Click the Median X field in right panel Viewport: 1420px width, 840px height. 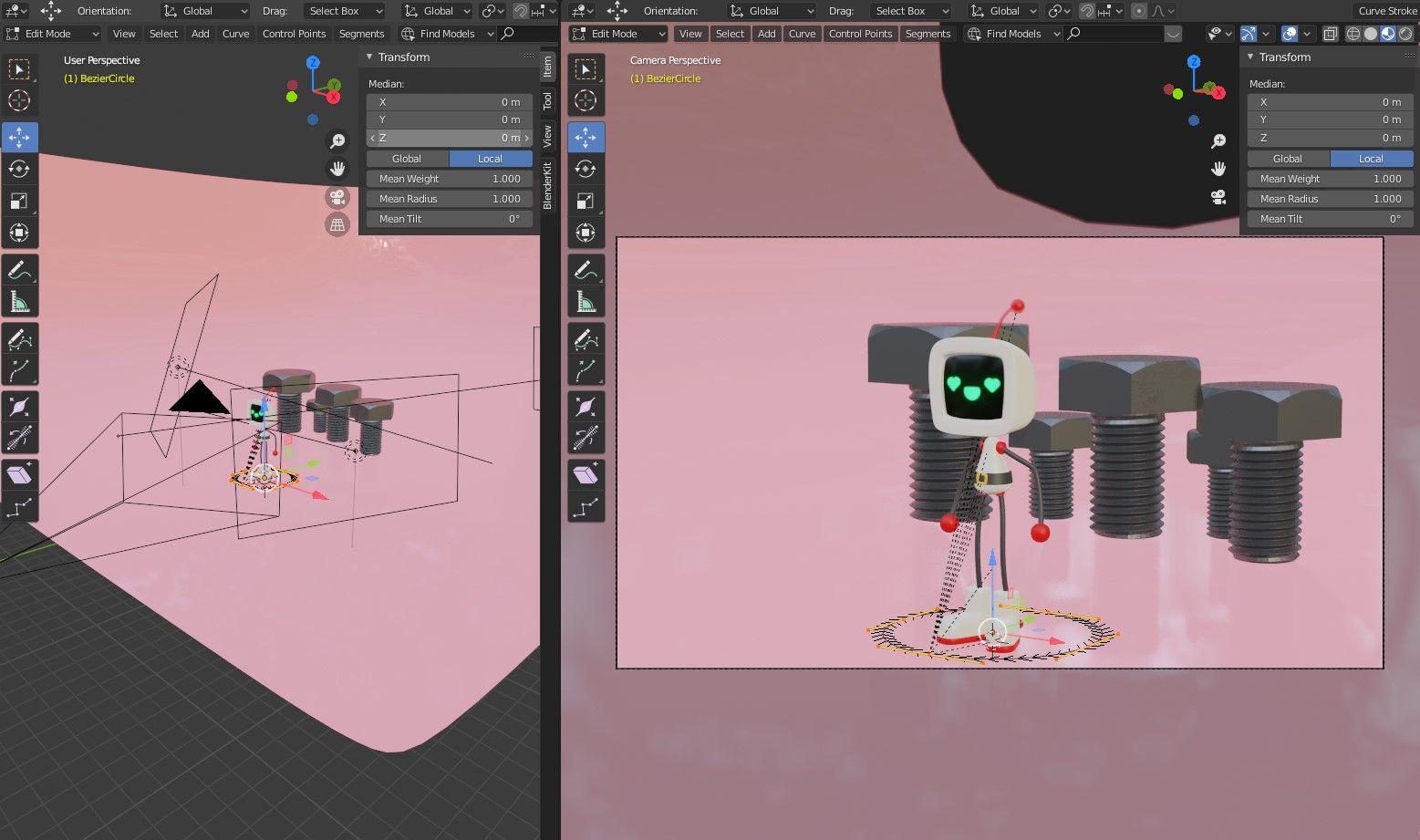[x=1331, y=102]
